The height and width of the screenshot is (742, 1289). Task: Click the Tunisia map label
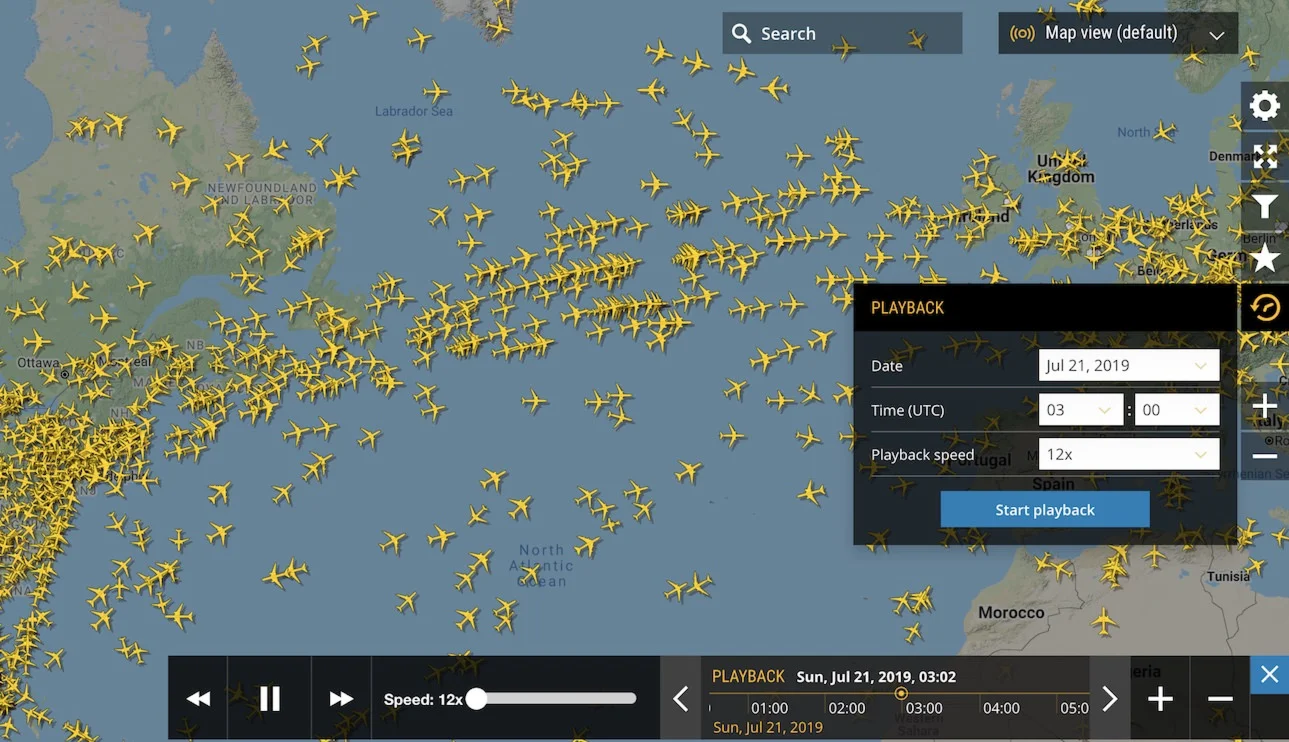click(1228, 576)
